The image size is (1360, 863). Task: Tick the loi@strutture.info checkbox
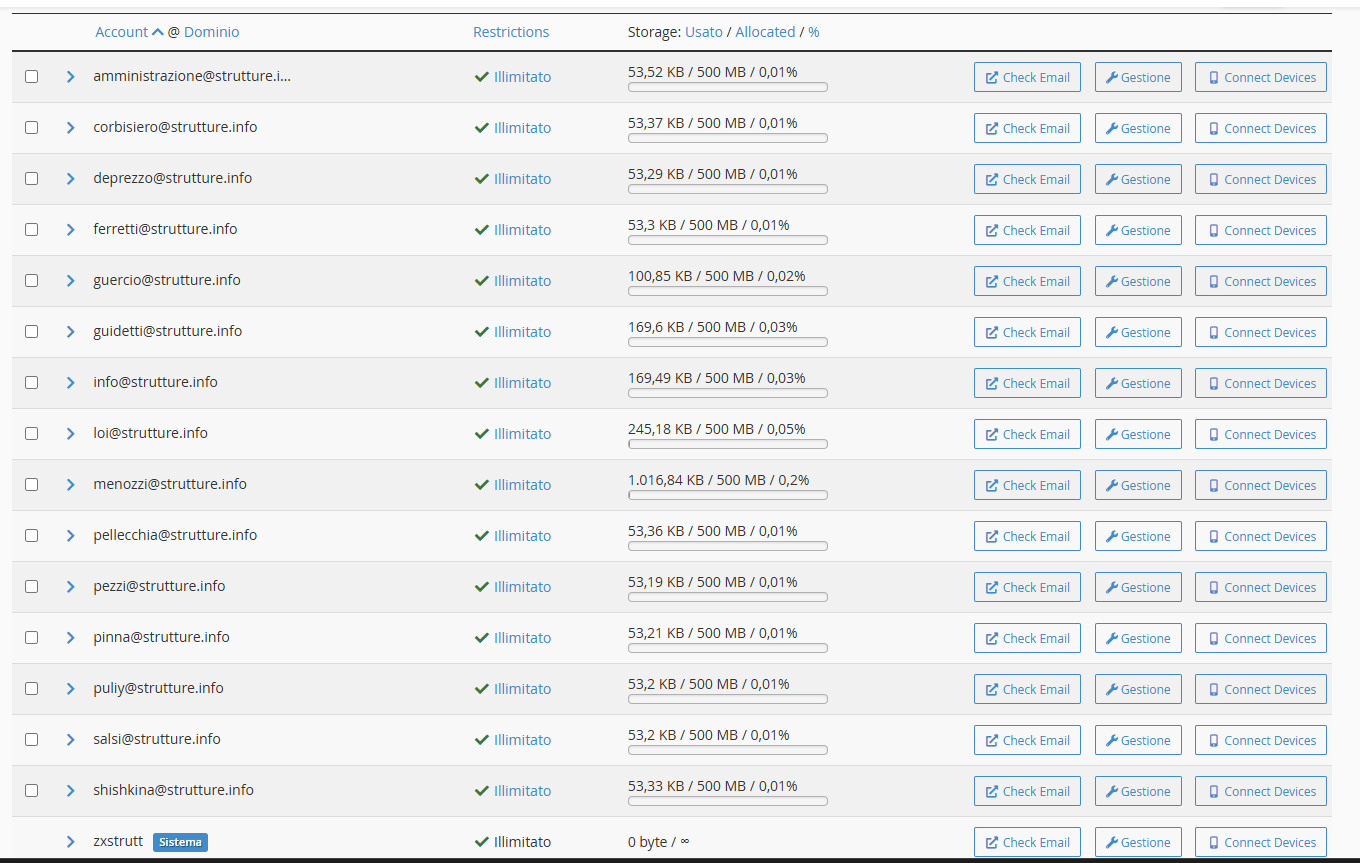tap(32, 433)
